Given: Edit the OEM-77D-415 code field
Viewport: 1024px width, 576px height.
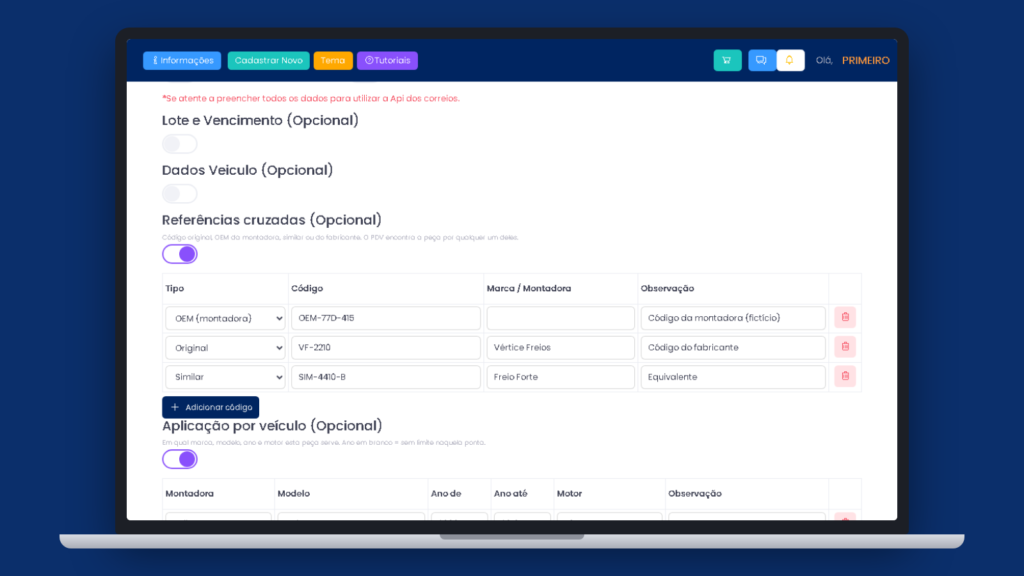Looking at the screenshot, I should (x=386, y=318).
